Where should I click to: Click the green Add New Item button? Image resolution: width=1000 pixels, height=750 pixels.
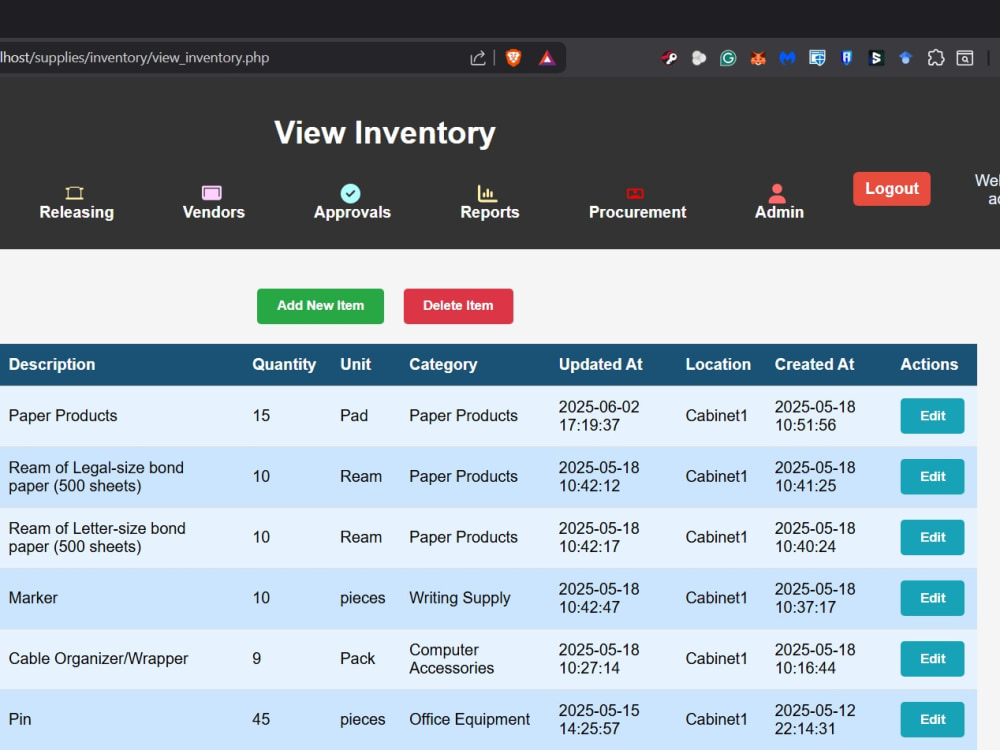click(320, 306)
